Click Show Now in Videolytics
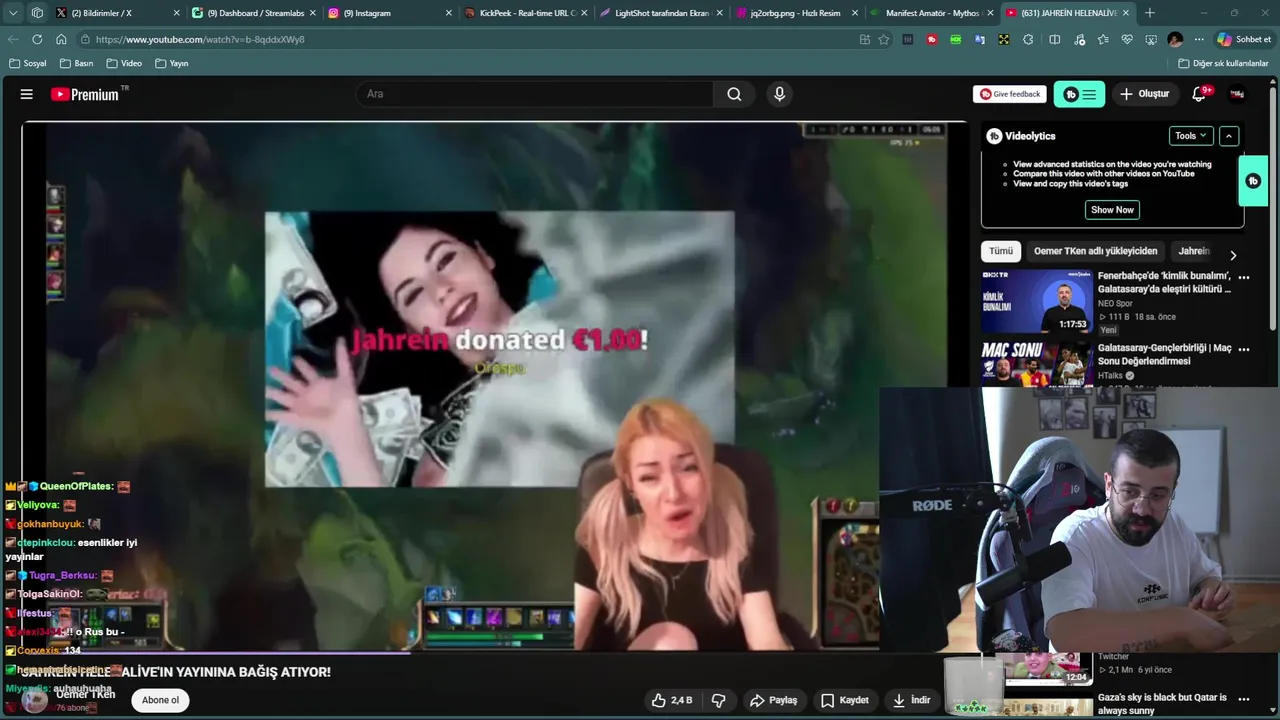This screenshot has width=1280, height=720. click(x=1112, y=210)
